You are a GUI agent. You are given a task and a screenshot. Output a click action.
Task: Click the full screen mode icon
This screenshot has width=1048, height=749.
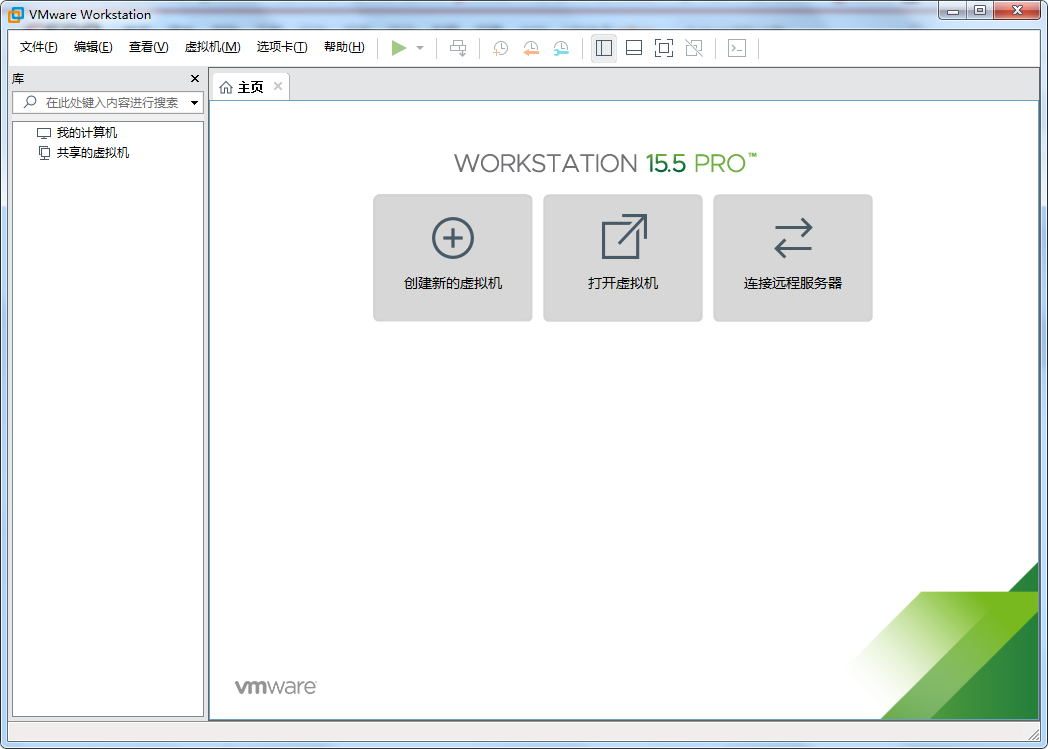pyautogui.click(x=664, y=48)
